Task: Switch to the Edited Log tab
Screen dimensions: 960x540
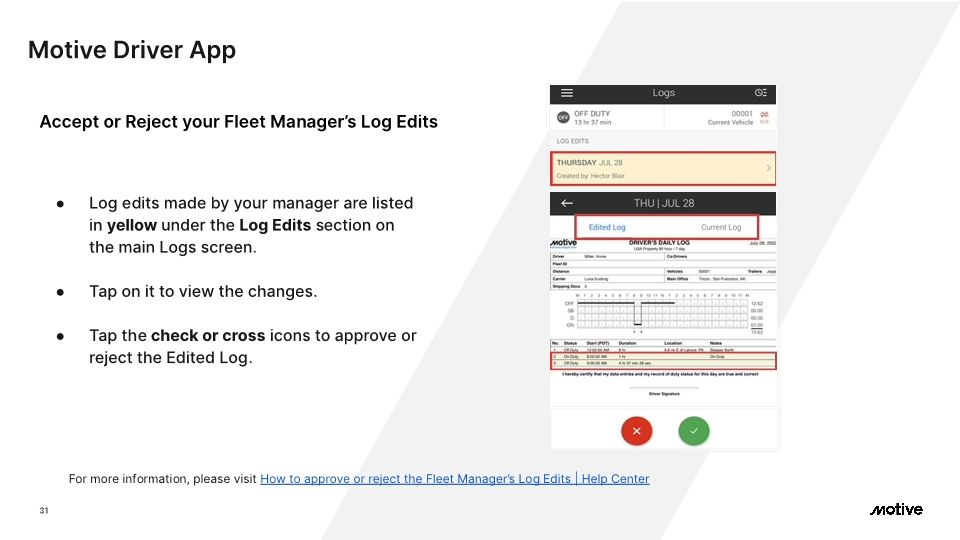Action: point(607,227)
